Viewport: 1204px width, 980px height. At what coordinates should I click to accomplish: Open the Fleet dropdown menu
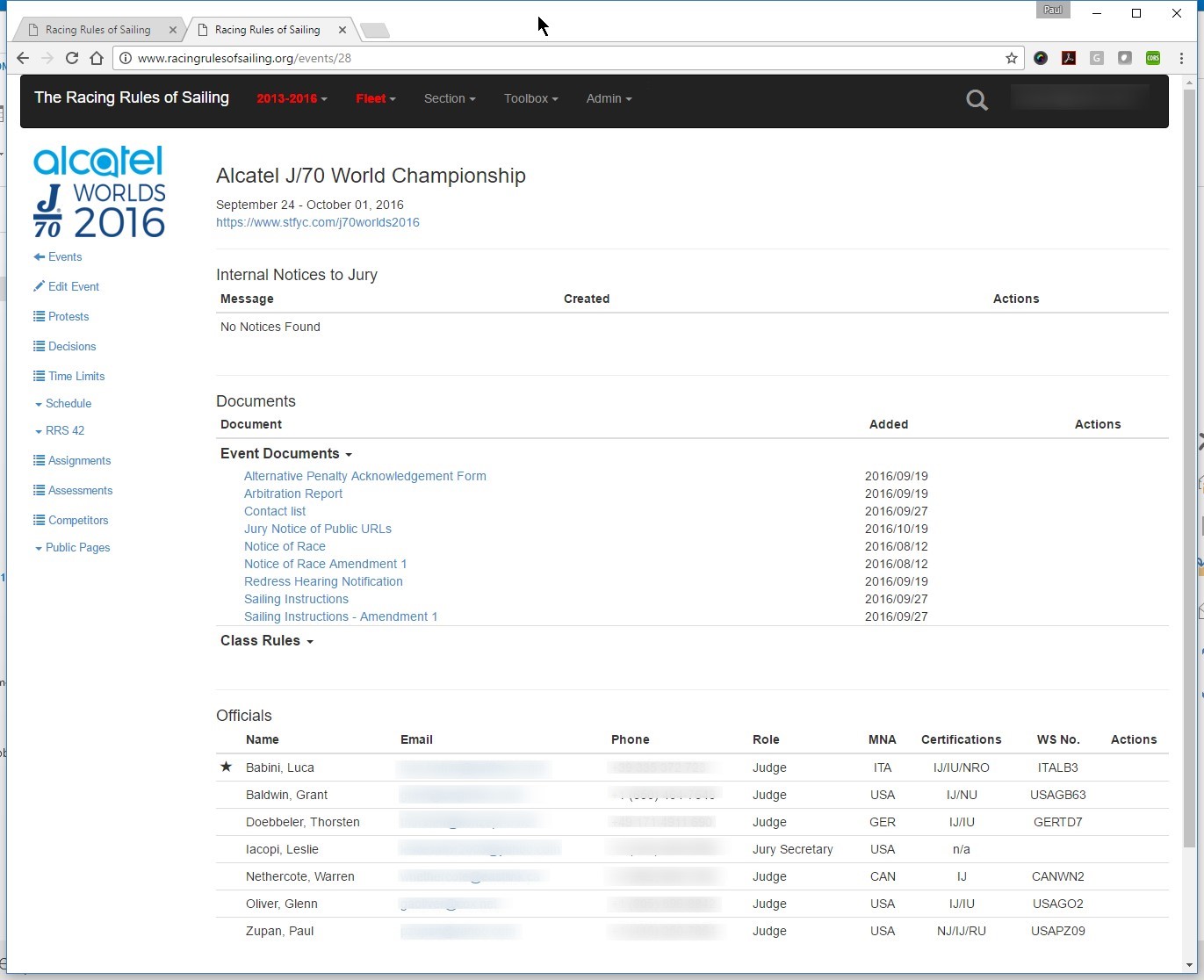376,98
